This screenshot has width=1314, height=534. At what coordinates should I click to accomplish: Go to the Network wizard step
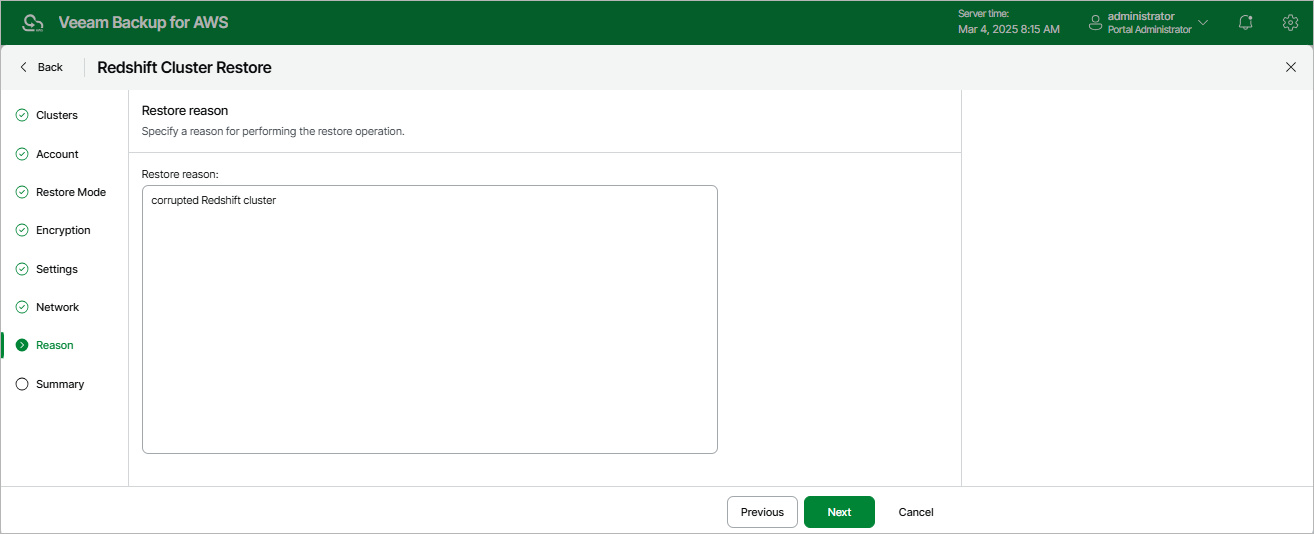click(57, 307)
